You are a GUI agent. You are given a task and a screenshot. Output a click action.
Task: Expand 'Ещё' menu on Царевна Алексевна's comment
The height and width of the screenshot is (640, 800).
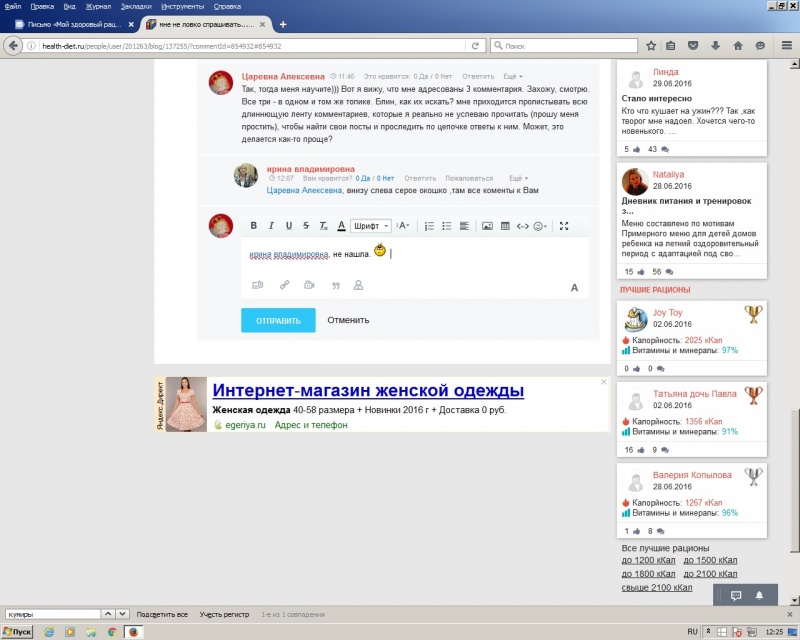coord(512,76)
